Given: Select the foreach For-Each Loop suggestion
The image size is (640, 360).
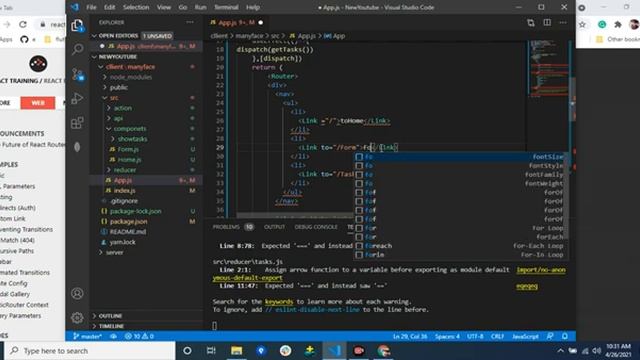Looking at the screenshot, I should [x=460, y=246].
